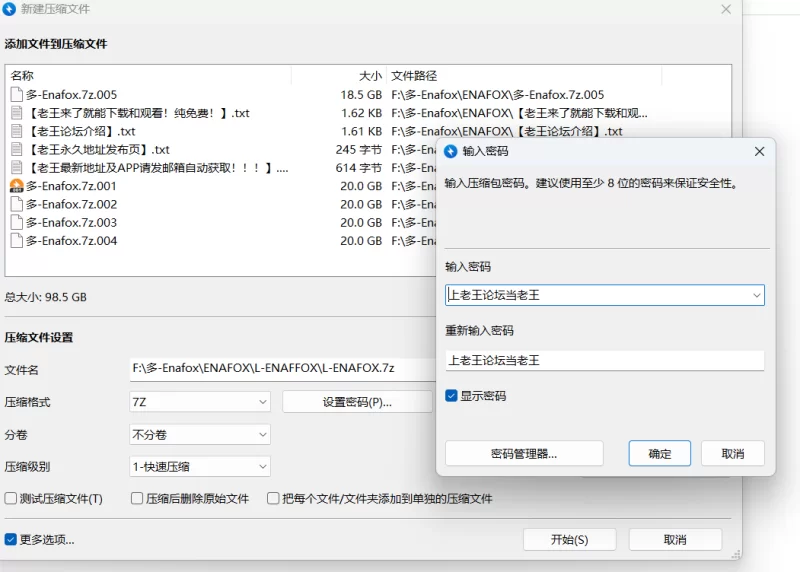Click the 多-Enafox.7z.005 file icon
The width and height of the screenshot is (800, 572).
coord(16,95)
